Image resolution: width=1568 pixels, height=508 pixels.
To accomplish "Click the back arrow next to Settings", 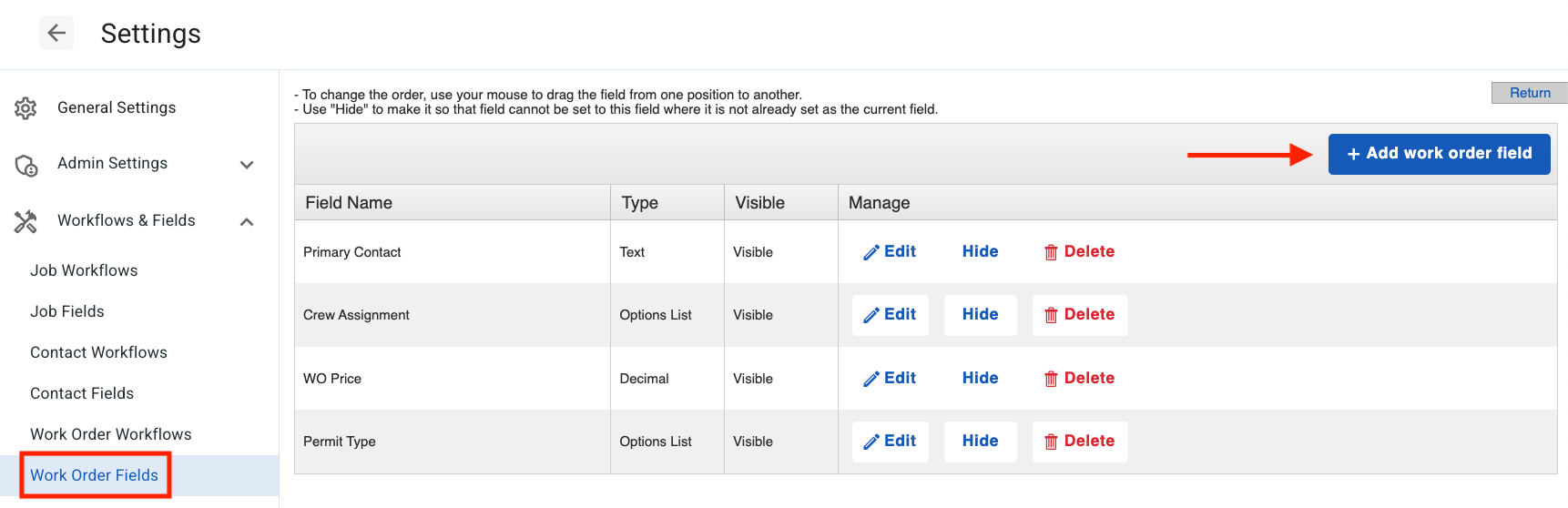I will [56, 34].
